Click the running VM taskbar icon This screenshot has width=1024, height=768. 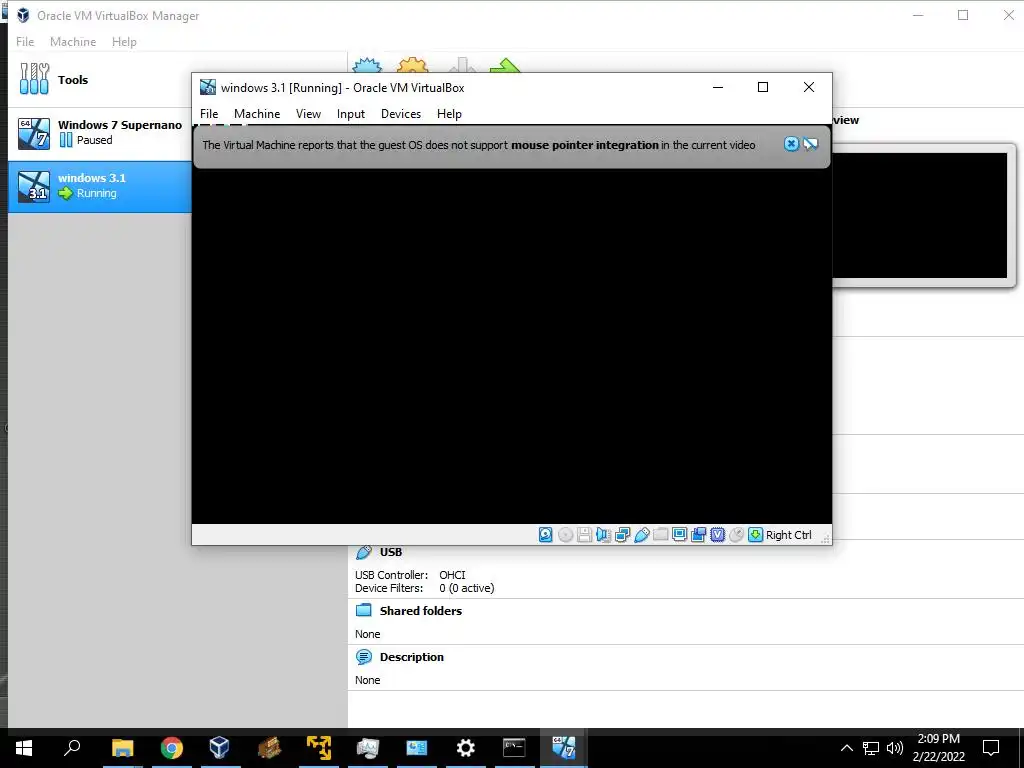coord(563,748)
